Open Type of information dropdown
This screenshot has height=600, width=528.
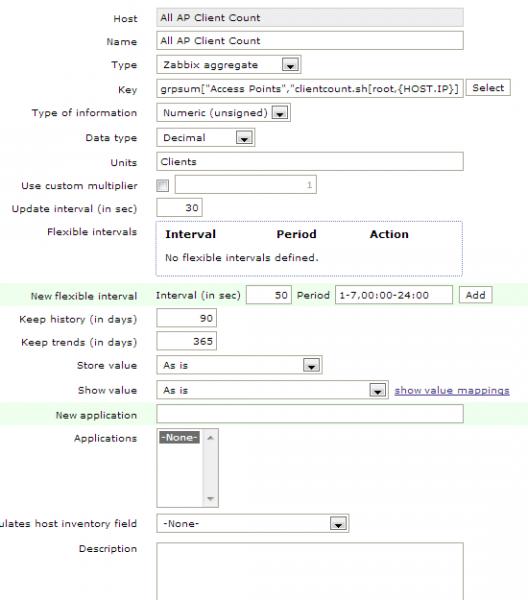[223, 112]
